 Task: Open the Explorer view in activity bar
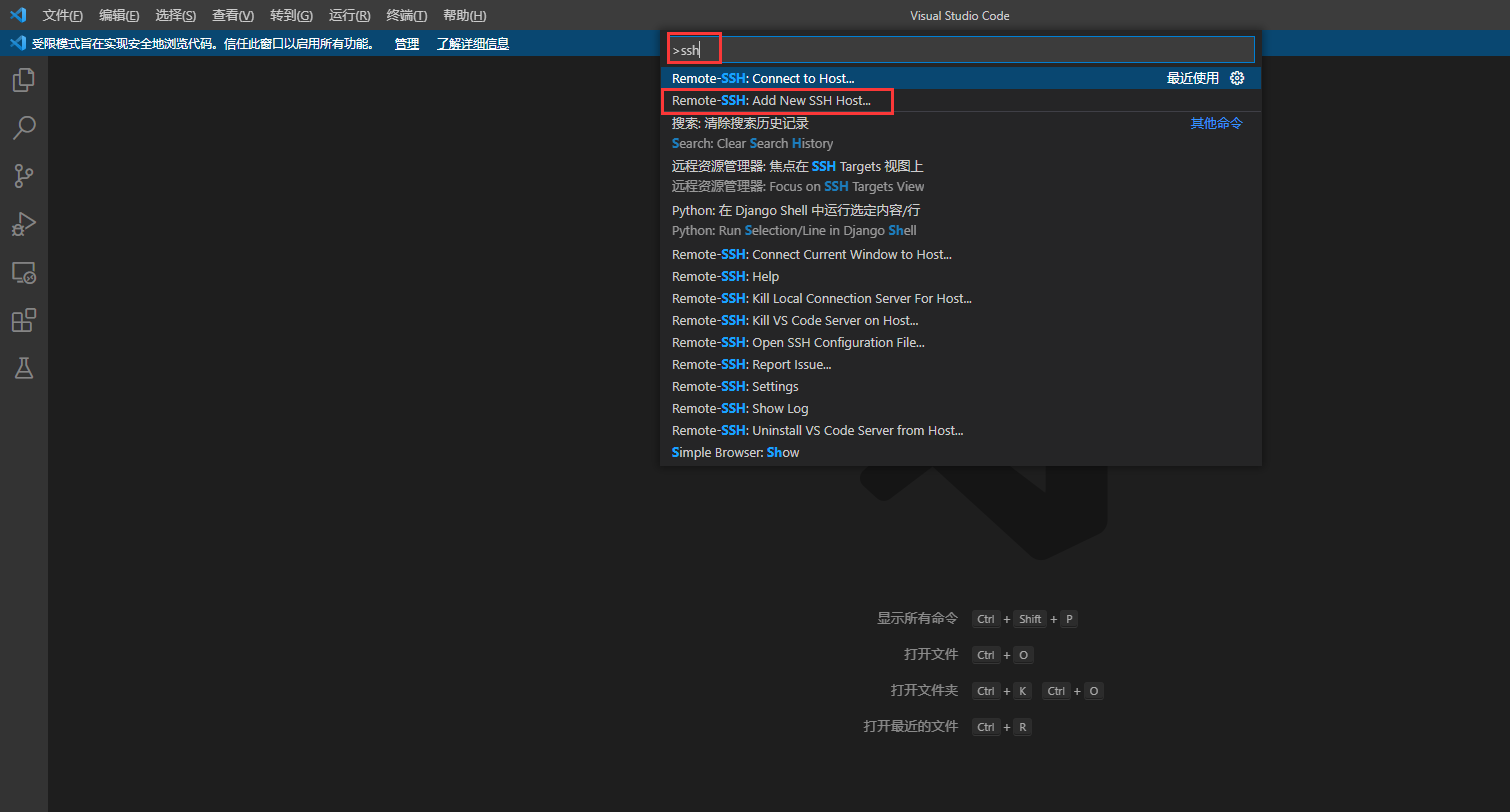[24, 80]
